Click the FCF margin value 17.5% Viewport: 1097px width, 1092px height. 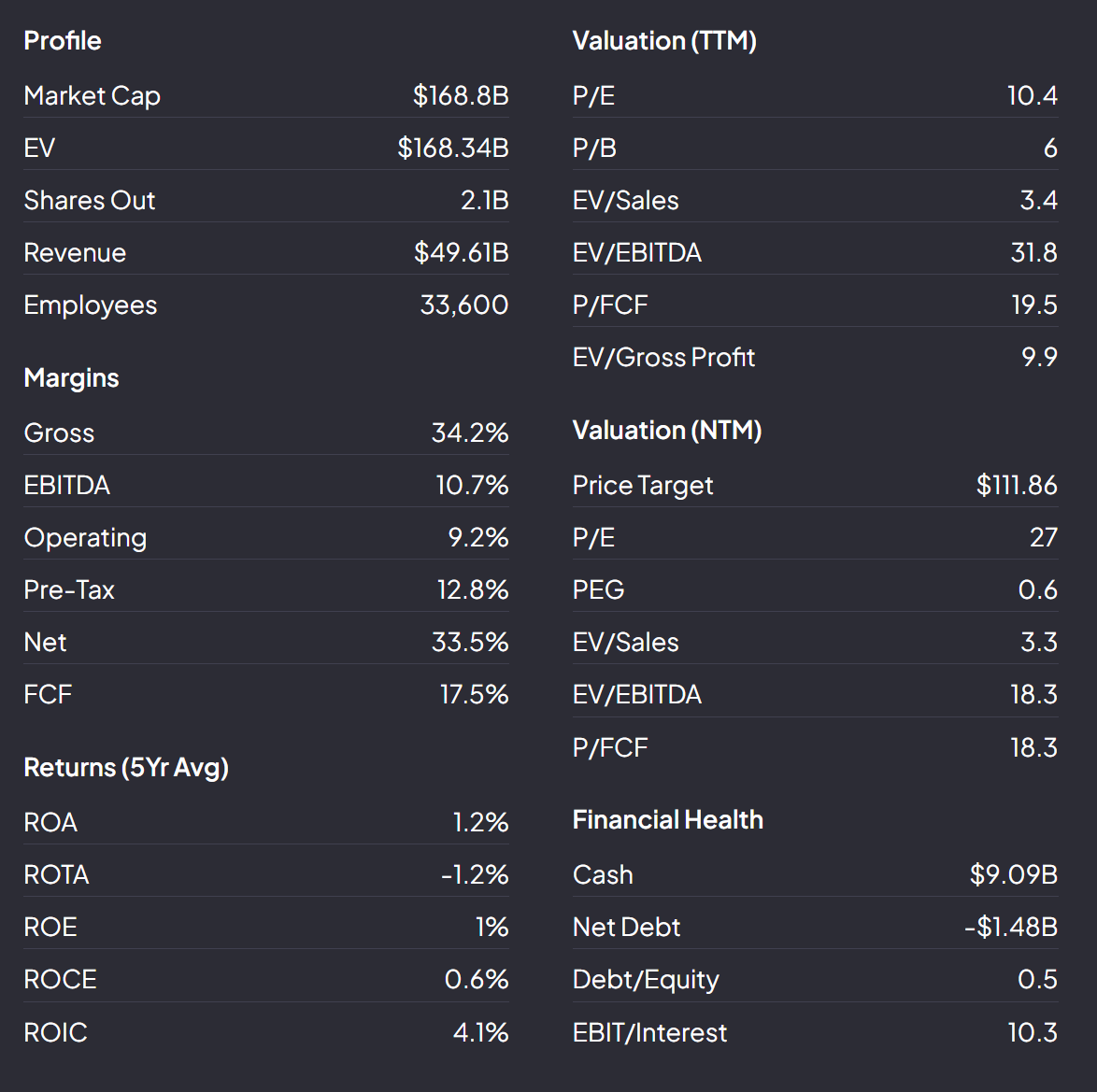(x=474, y=694)
